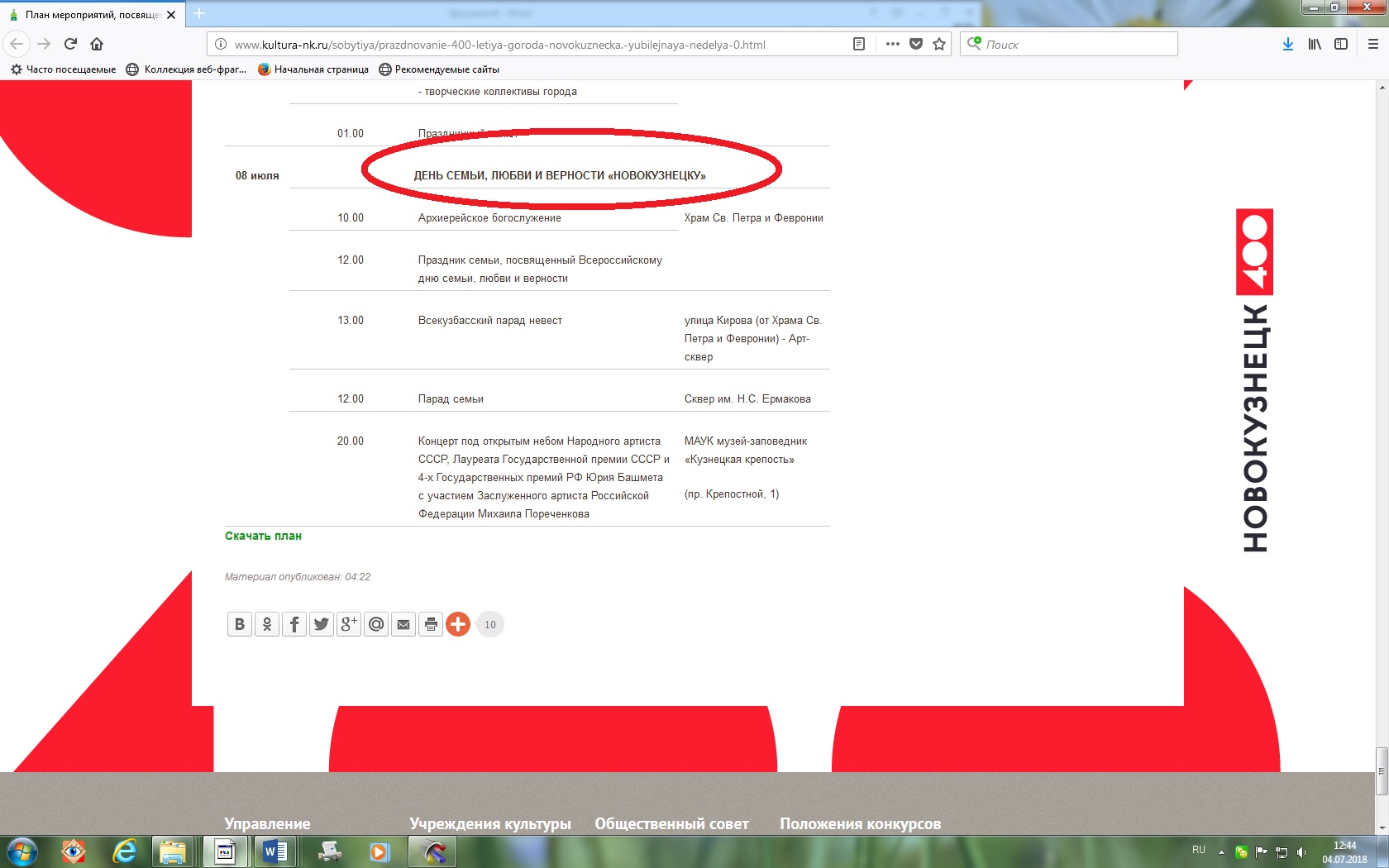
Task: Share the page on Twitter
Action: [322, 624]
